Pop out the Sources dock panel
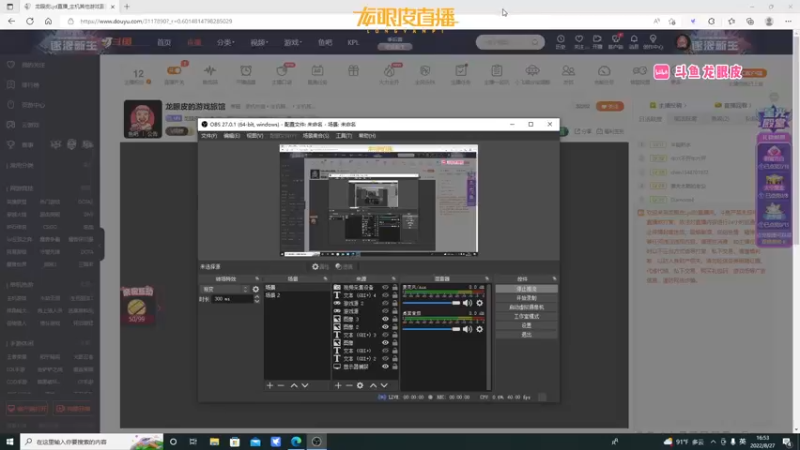The height and width of the screenshot is (450, 800). [x=393, y=279]
